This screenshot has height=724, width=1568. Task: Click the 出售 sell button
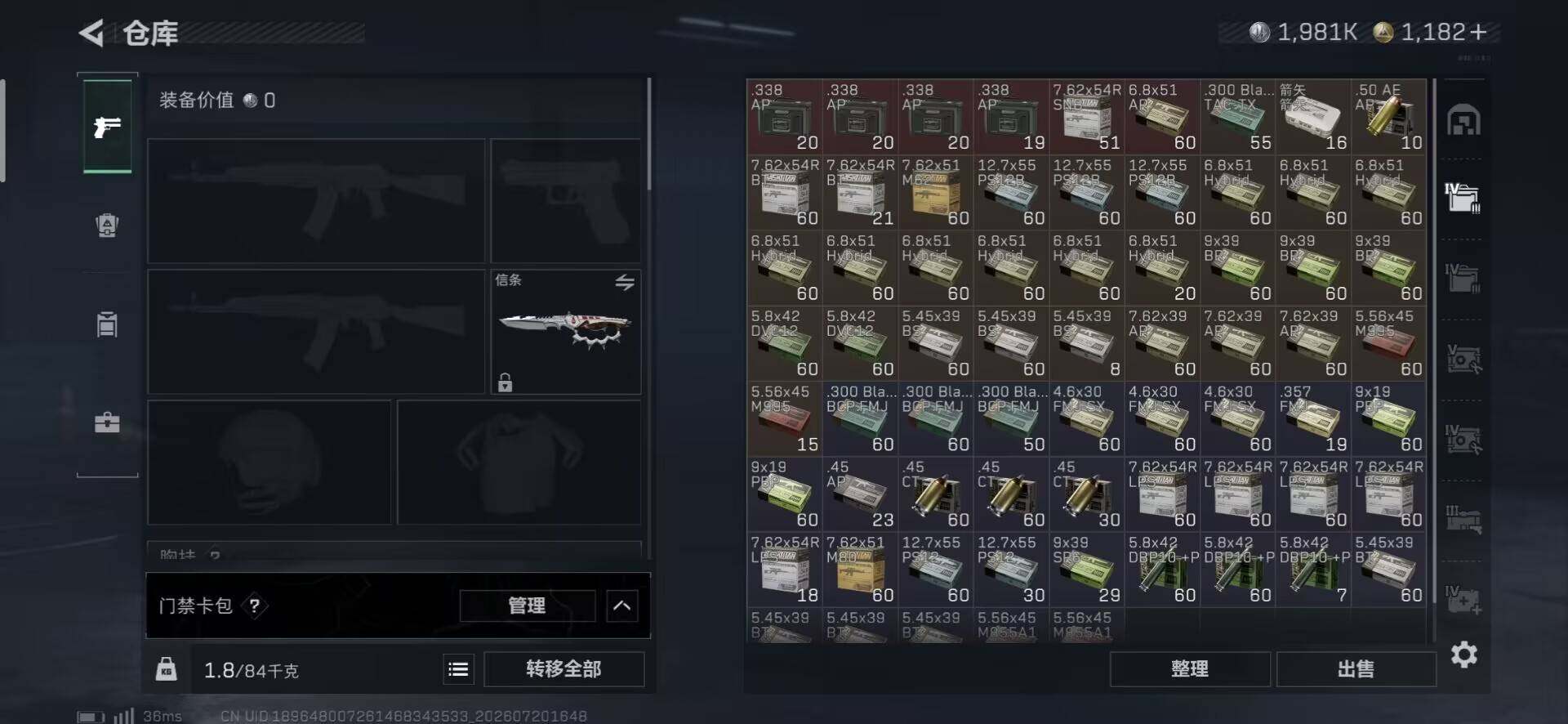click(1356, 669)
